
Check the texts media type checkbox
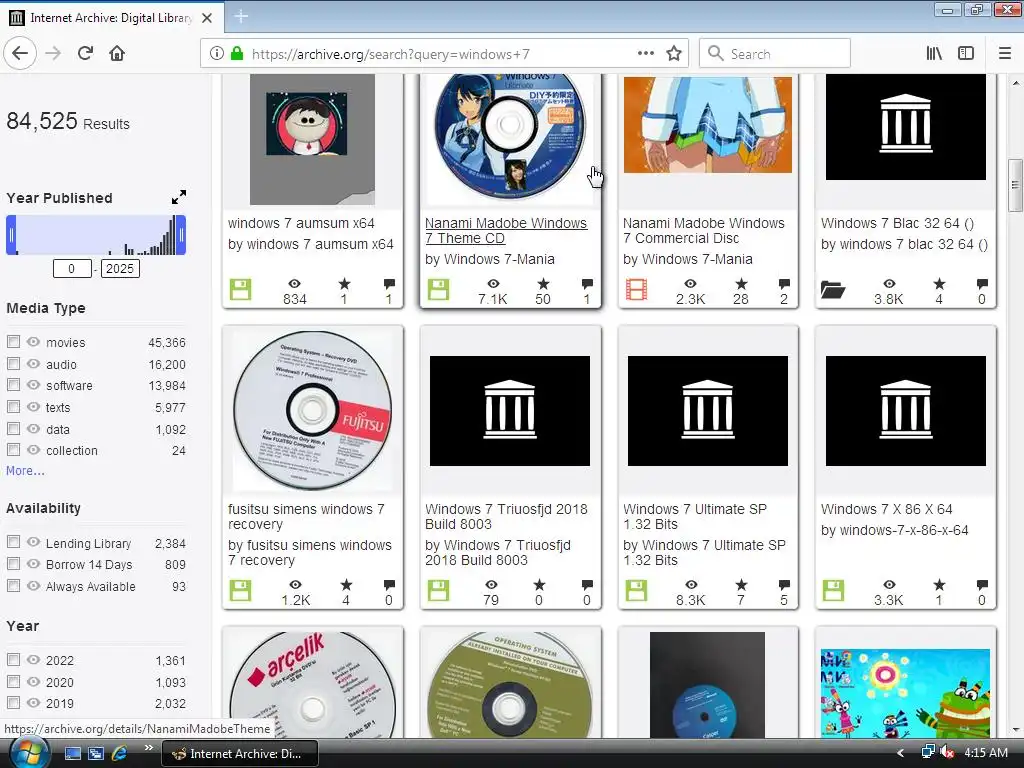coord(13,407)
